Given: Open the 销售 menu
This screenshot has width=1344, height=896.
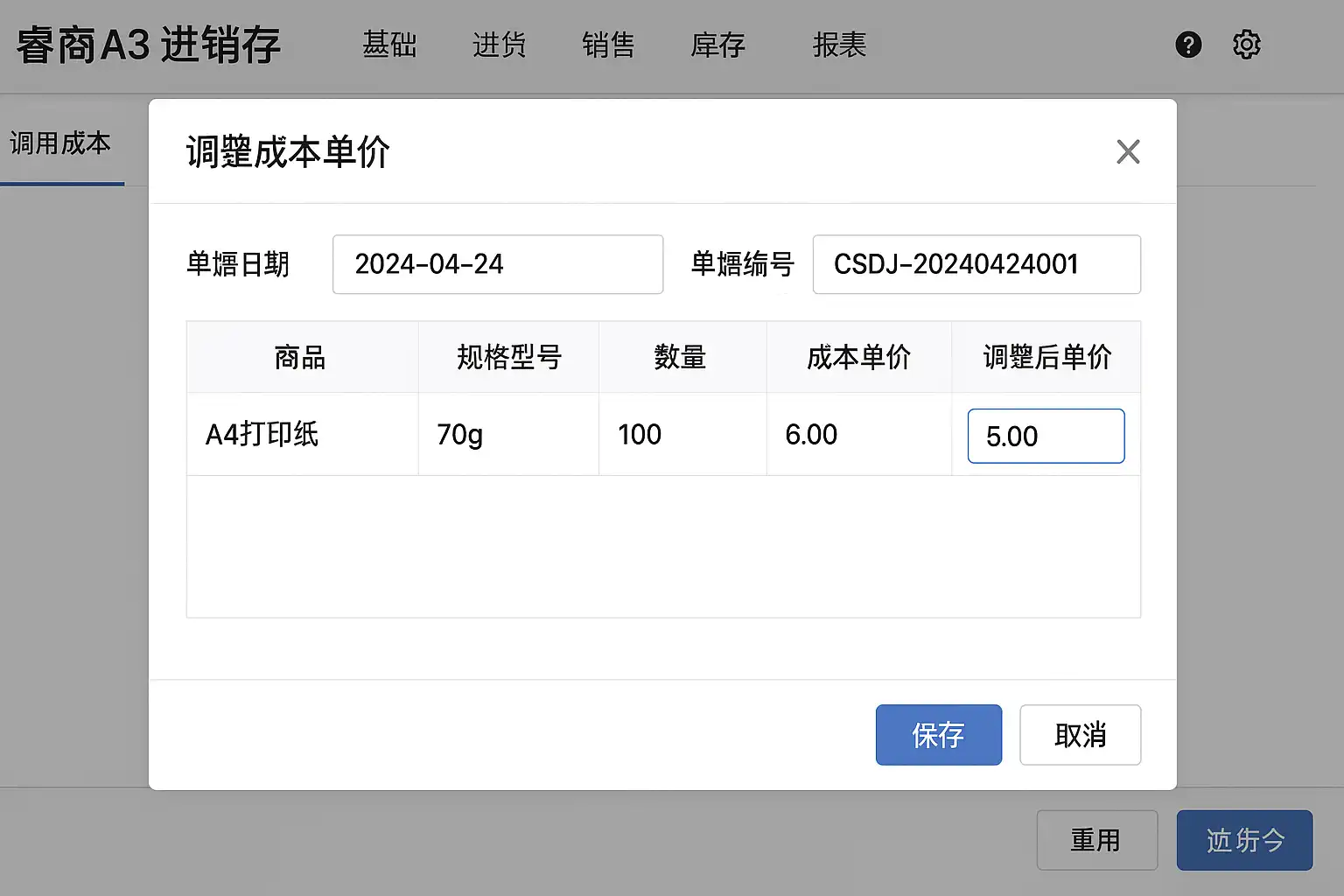Looking at the screenshot, I should click(608, 45).
